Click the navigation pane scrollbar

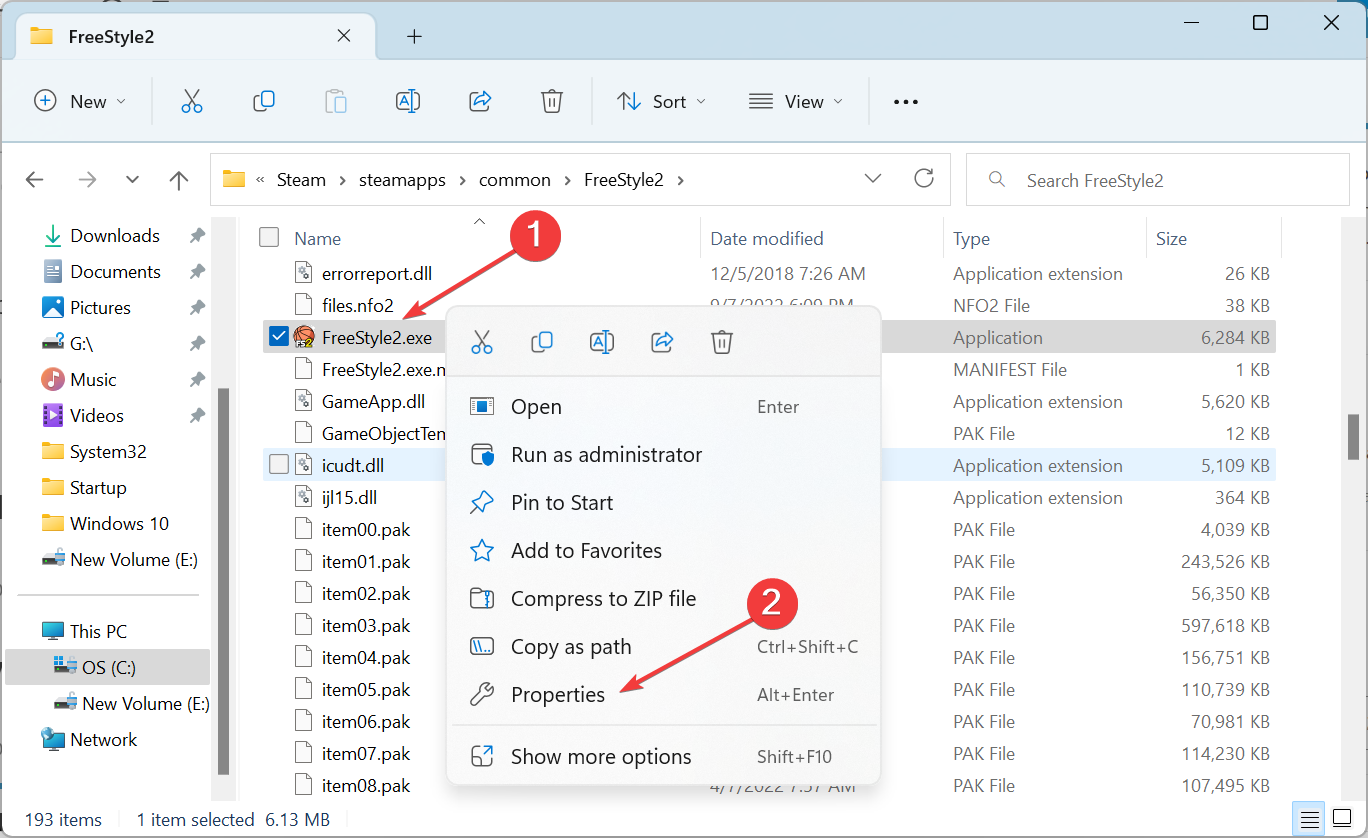(223, 582)
